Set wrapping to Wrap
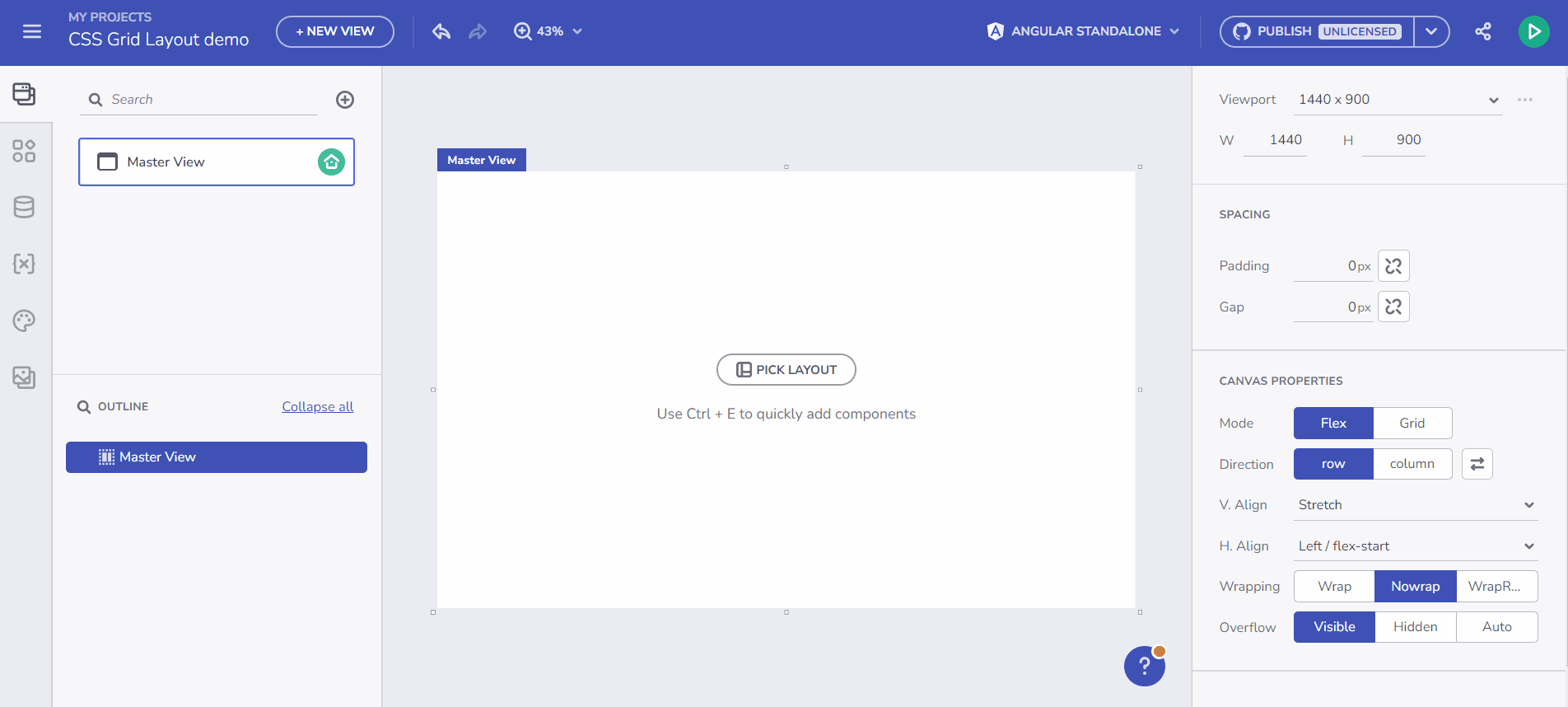This screenshot has height=707, width=1568. (1334, 587)
